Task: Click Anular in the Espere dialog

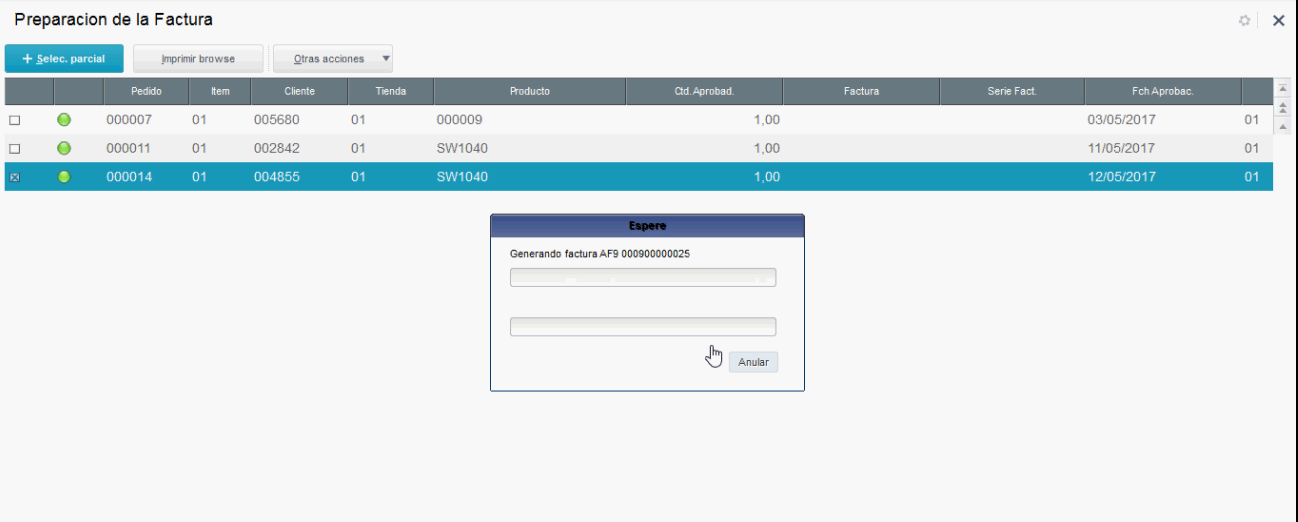Action: pyautogui.click(x=753, y=362)
